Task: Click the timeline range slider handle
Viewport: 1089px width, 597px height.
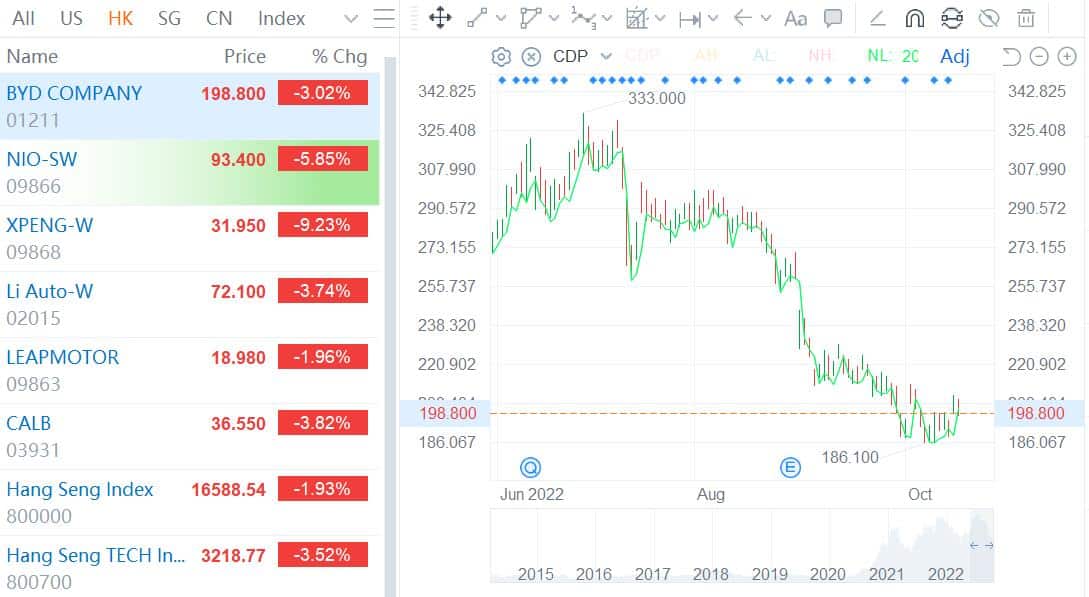Action: click(x=981, y=545)
